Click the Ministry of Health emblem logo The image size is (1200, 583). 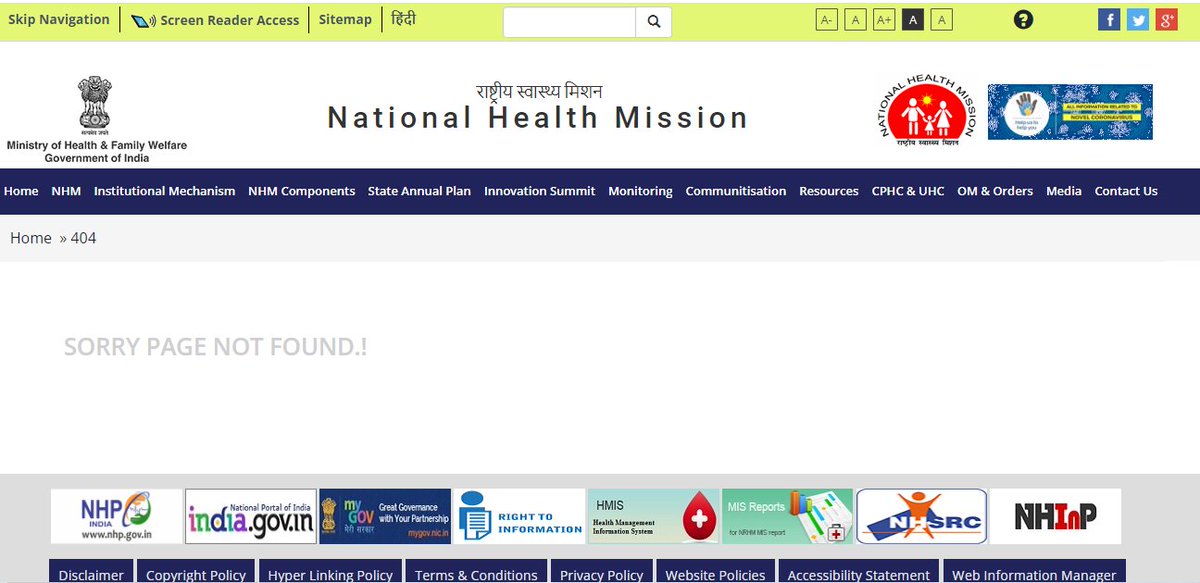(96, 120)
